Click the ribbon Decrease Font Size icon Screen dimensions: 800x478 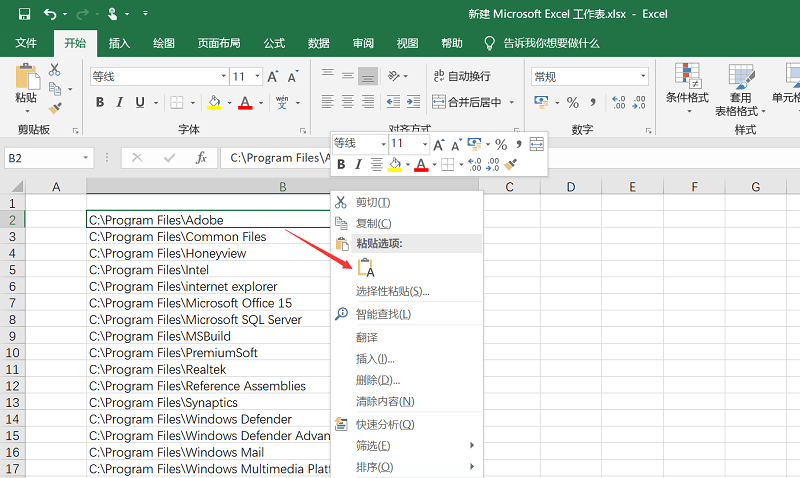tap(292, 77)
